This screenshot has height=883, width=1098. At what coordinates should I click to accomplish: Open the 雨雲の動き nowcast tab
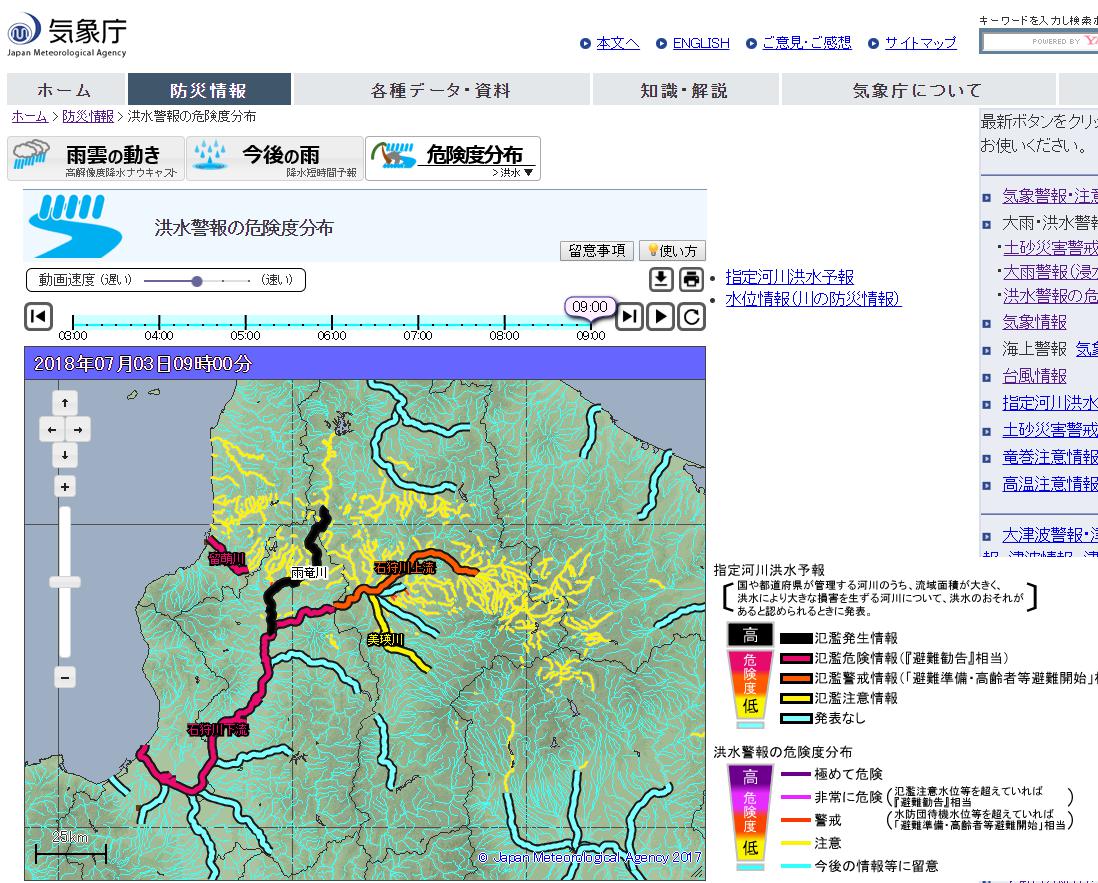(x=96, y=158)
